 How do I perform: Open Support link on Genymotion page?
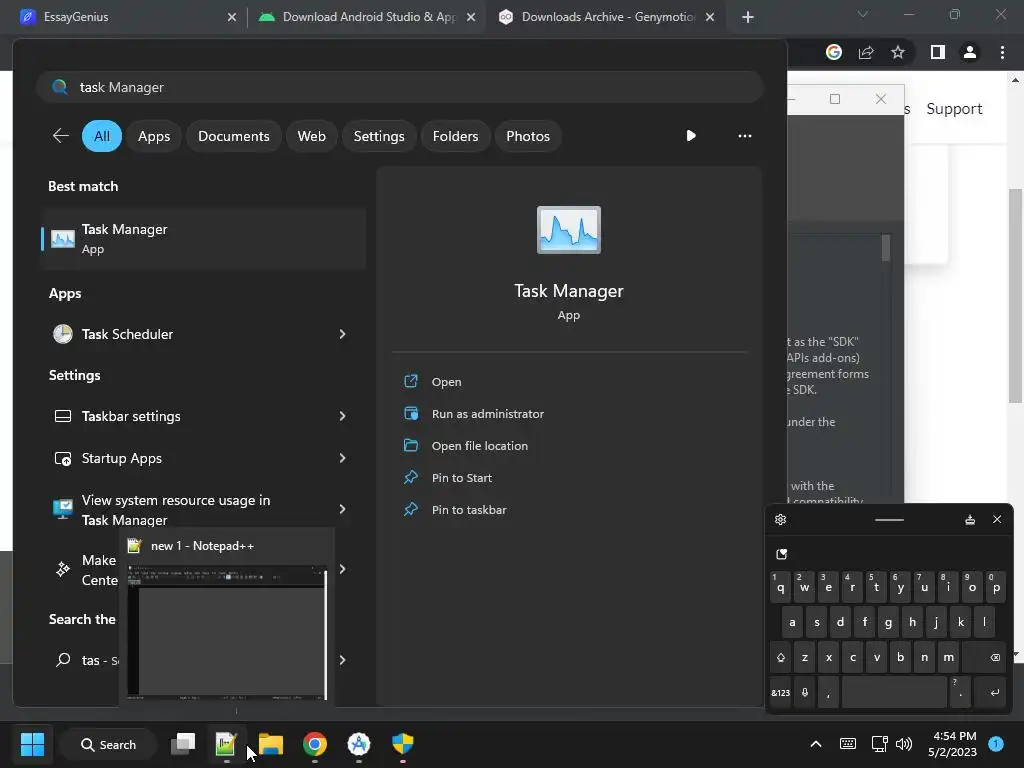[x=954, y=108]
